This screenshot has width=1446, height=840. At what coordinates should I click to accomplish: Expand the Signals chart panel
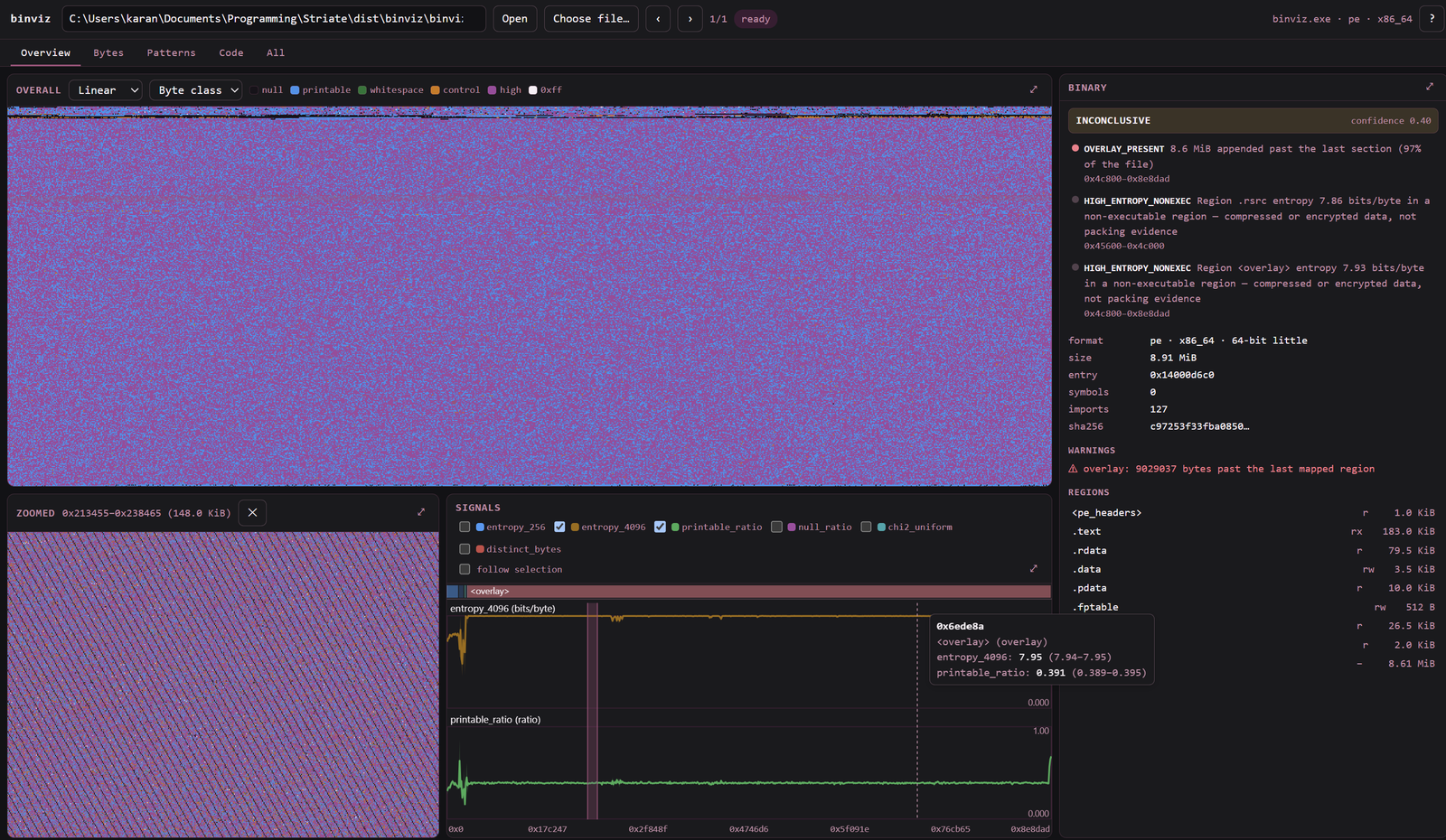pyautogui.click(x=1033, y=569)
